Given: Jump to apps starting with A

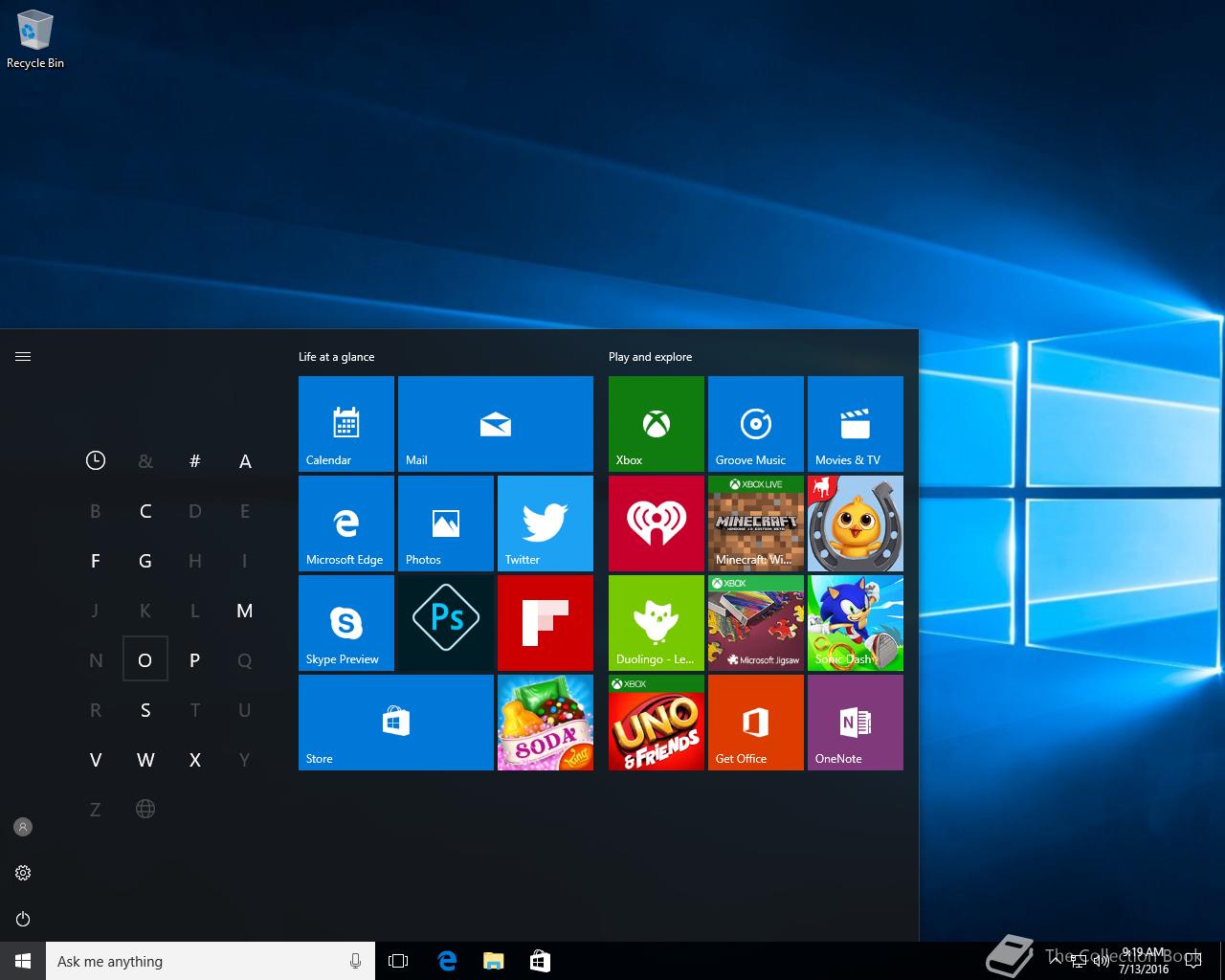Looking at the screenshot, I should pos(245,460).
